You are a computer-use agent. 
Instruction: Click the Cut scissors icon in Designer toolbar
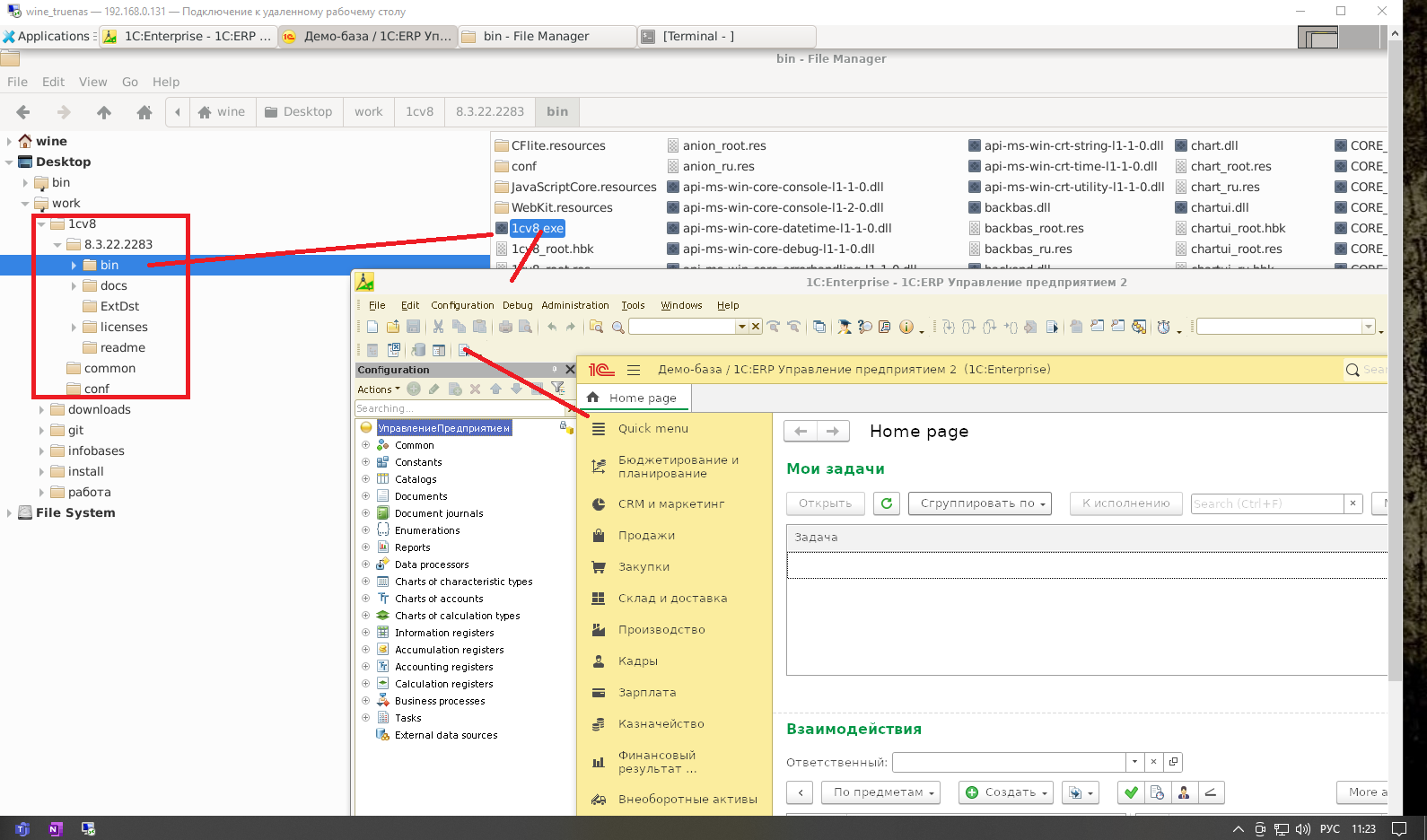[438, 327]
